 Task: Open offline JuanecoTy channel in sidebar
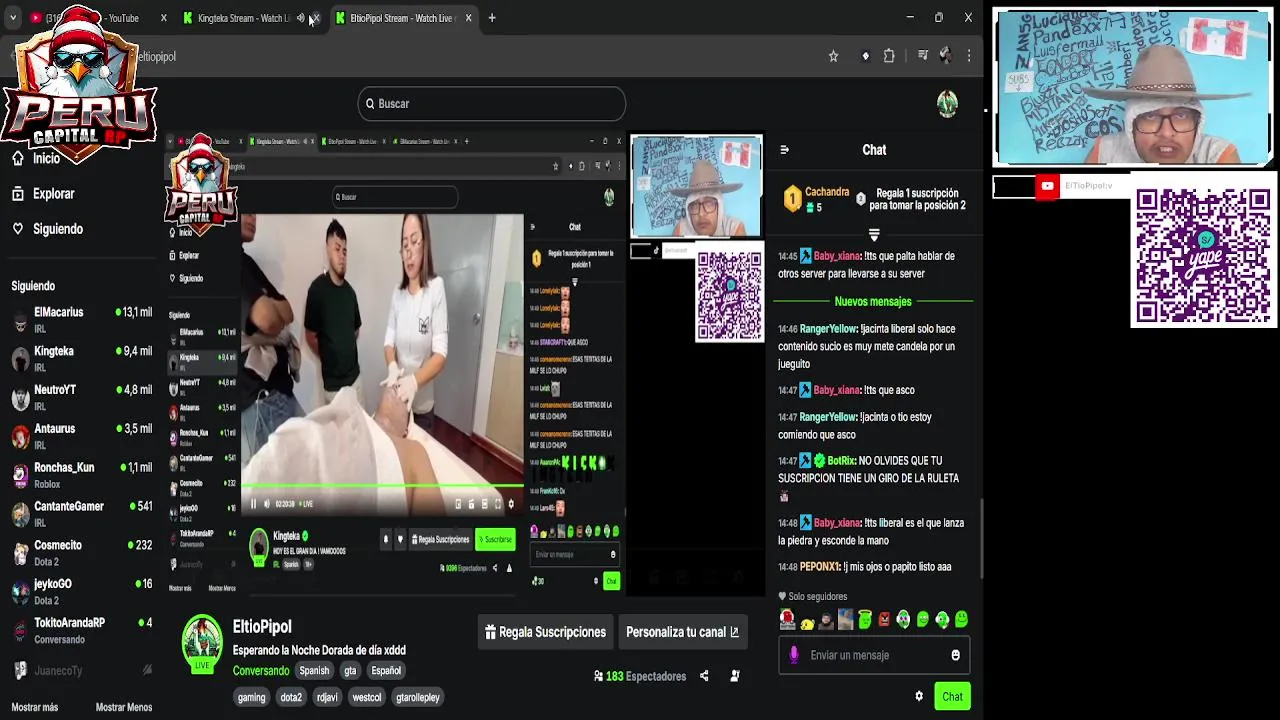(x=82, y=670)
